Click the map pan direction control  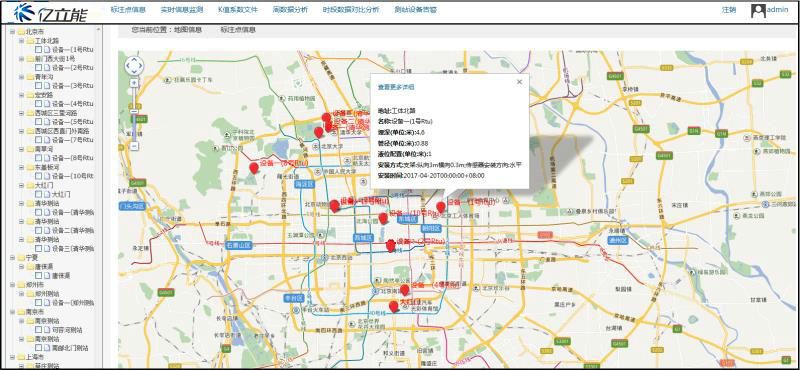(134, 65)
